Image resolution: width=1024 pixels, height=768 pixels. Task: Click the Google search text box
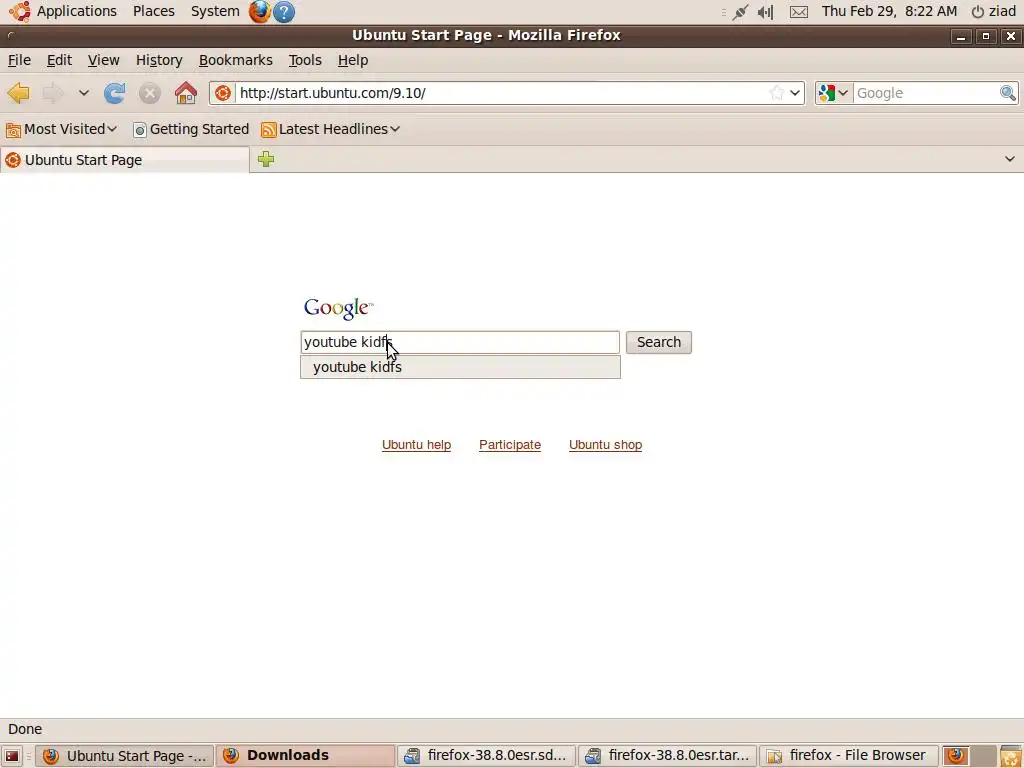click(x=460, y=342)
